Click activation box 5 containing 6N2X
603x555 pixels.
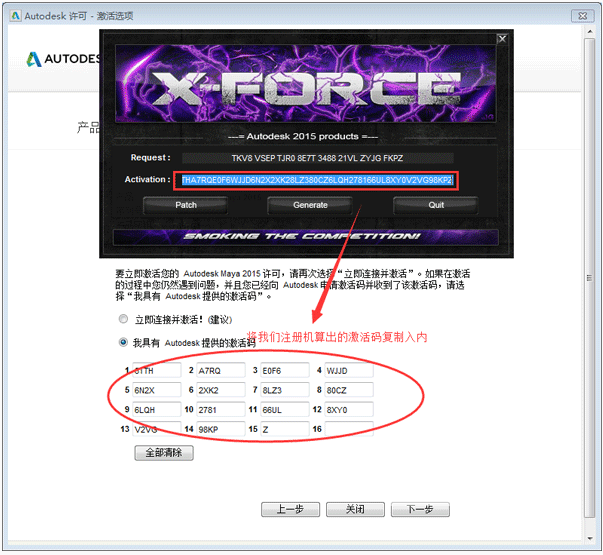(x=157, y=390)
